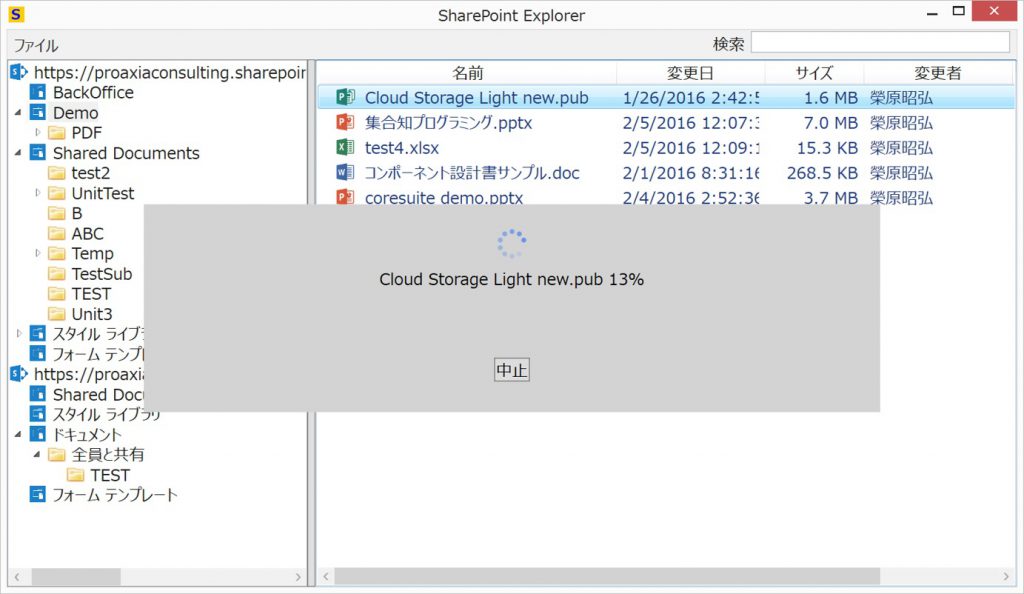Select the BackOffice tree item
Image resolution: width=1024 pixels, height=594 pixels.
93,93
